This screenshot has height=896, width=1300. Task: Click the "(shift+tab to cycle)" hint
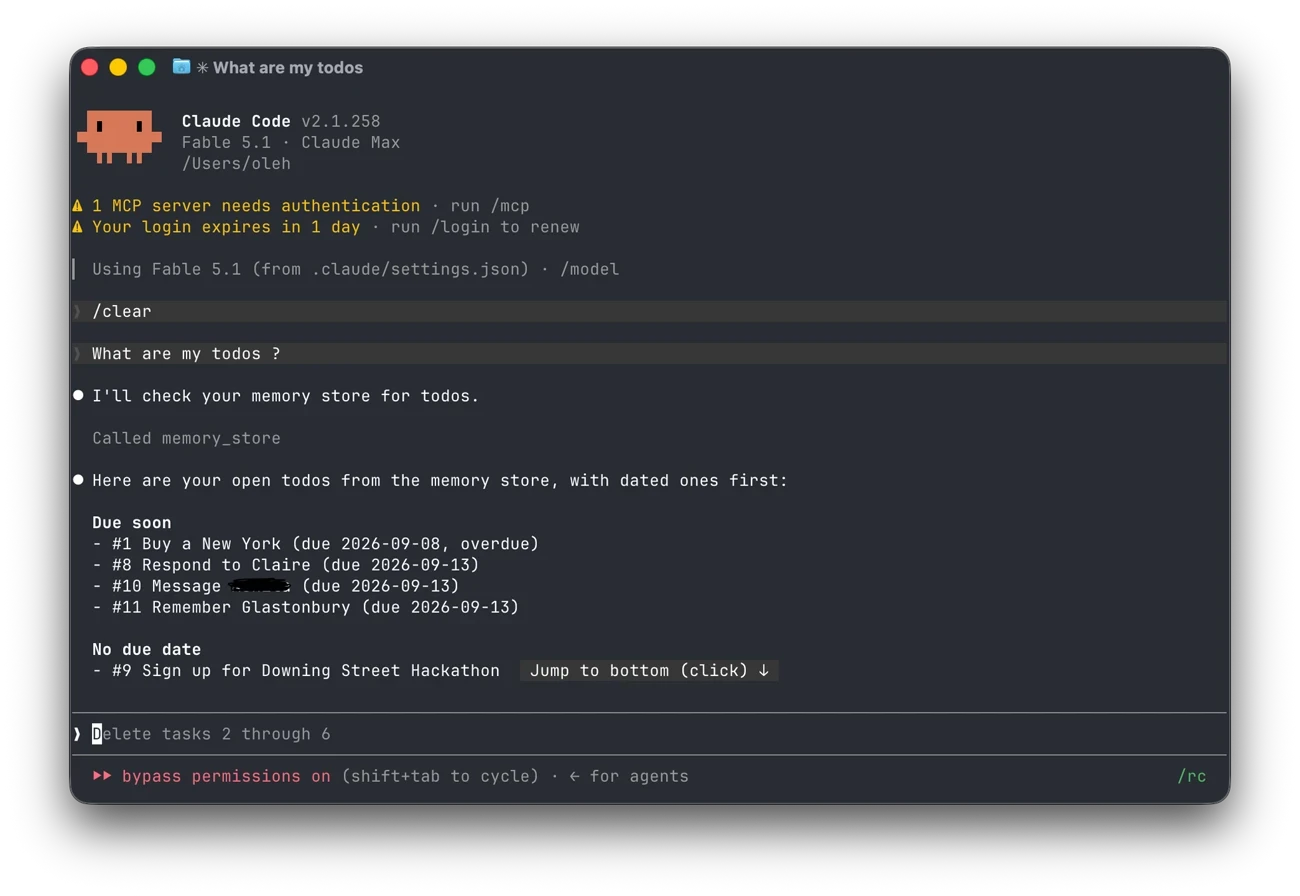pos(440,776)
